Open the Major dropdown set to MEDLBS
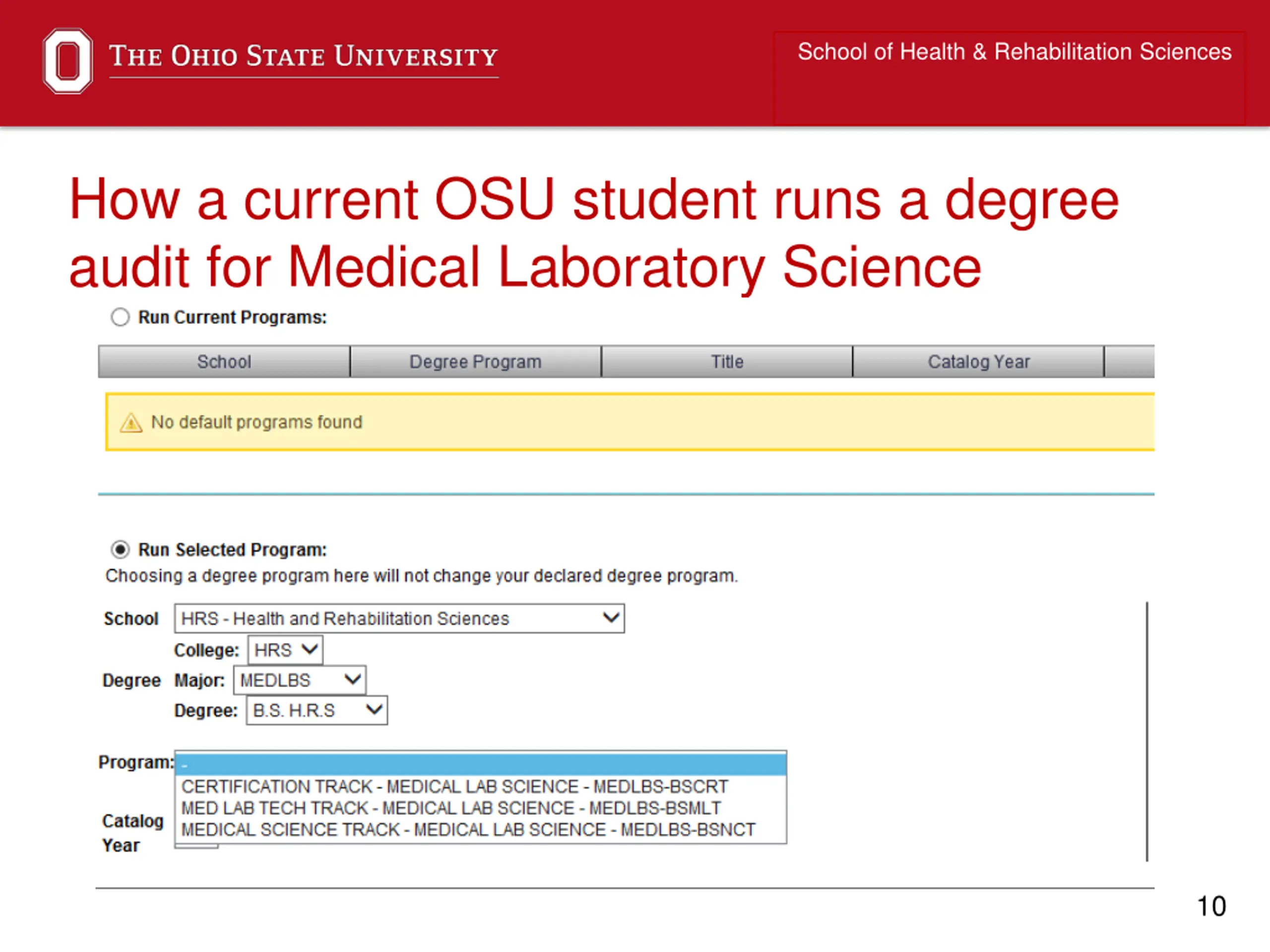Screen dimensions: 1270x952 [299, 681]
